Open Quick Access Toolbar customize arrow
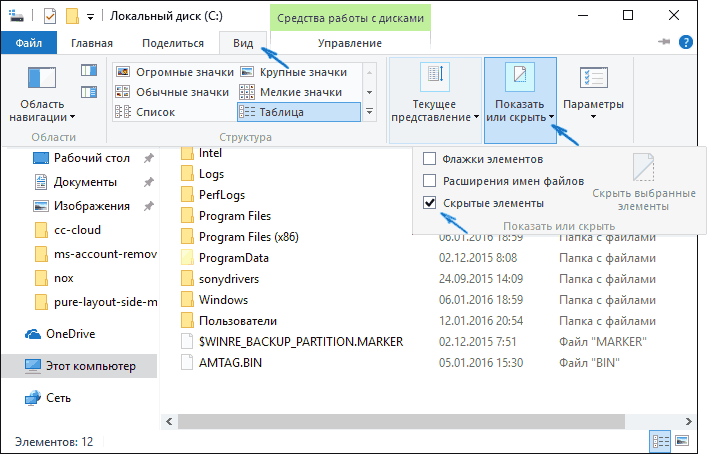Screen dimensions: 707x454 pyautogui.click(x=91, y=17)
